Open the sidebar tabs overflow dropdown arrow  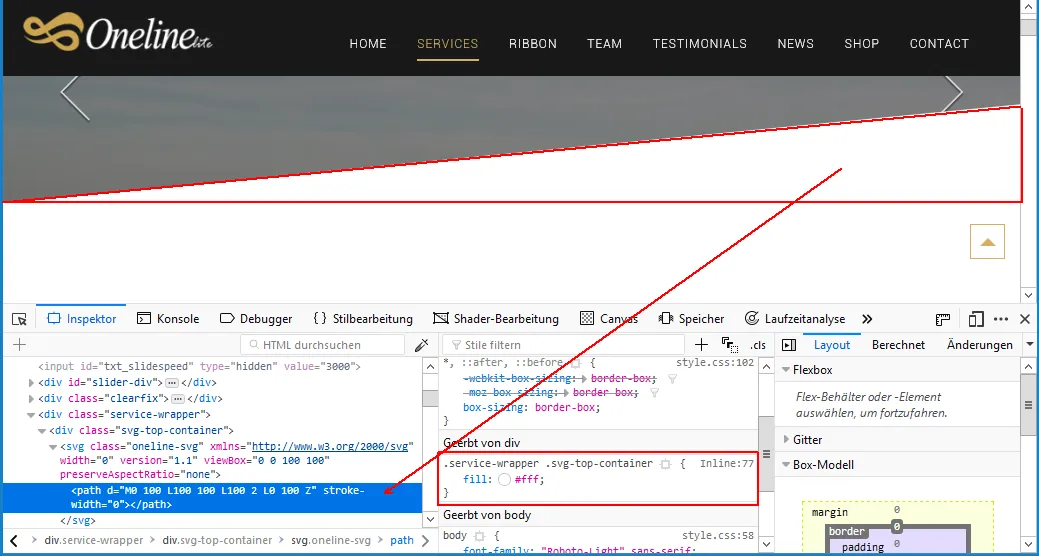pos(1030,345)
